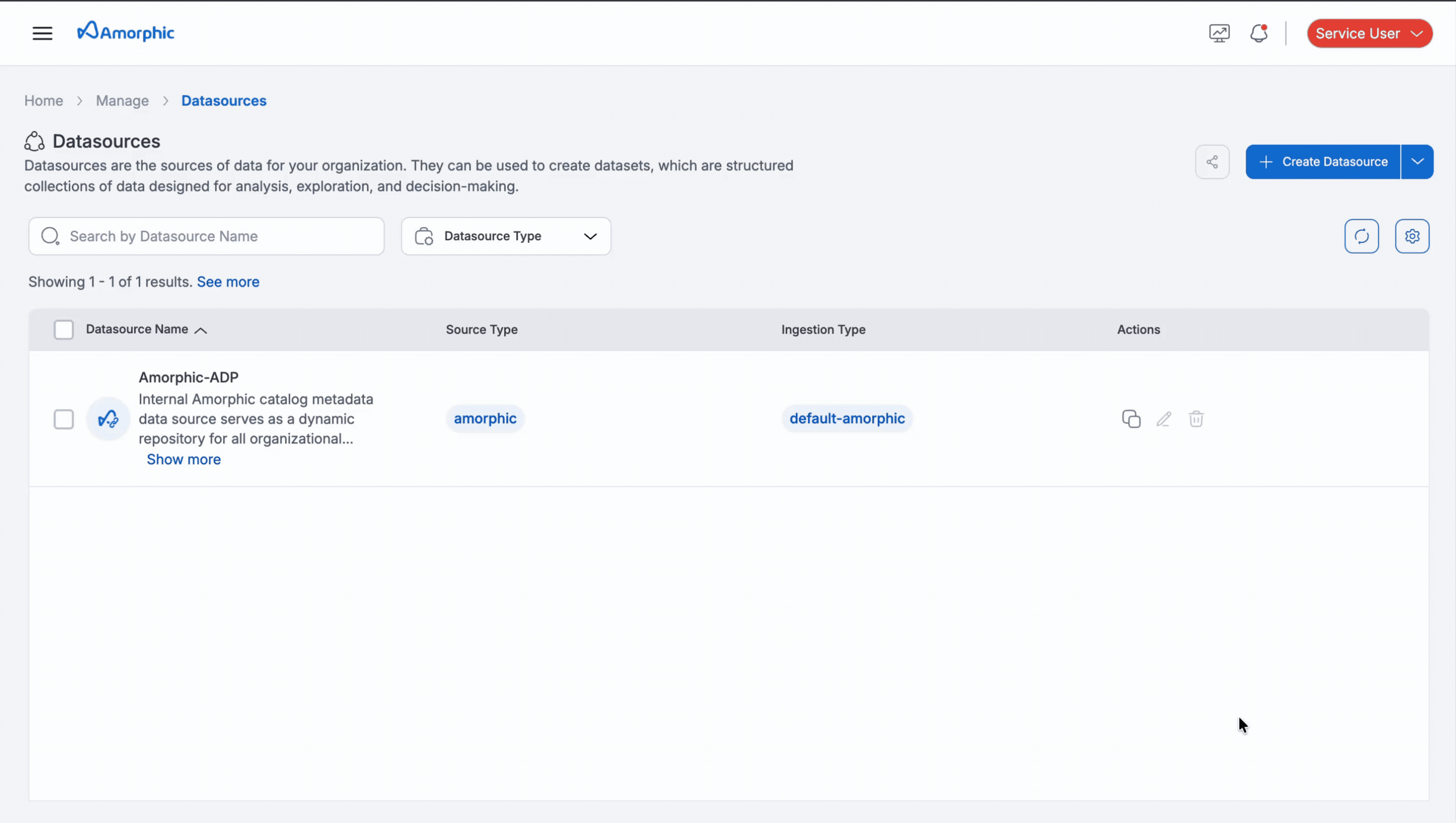
Task: Click the Amorphic logo
Action: pyautogui.click(x=126, y=32)
